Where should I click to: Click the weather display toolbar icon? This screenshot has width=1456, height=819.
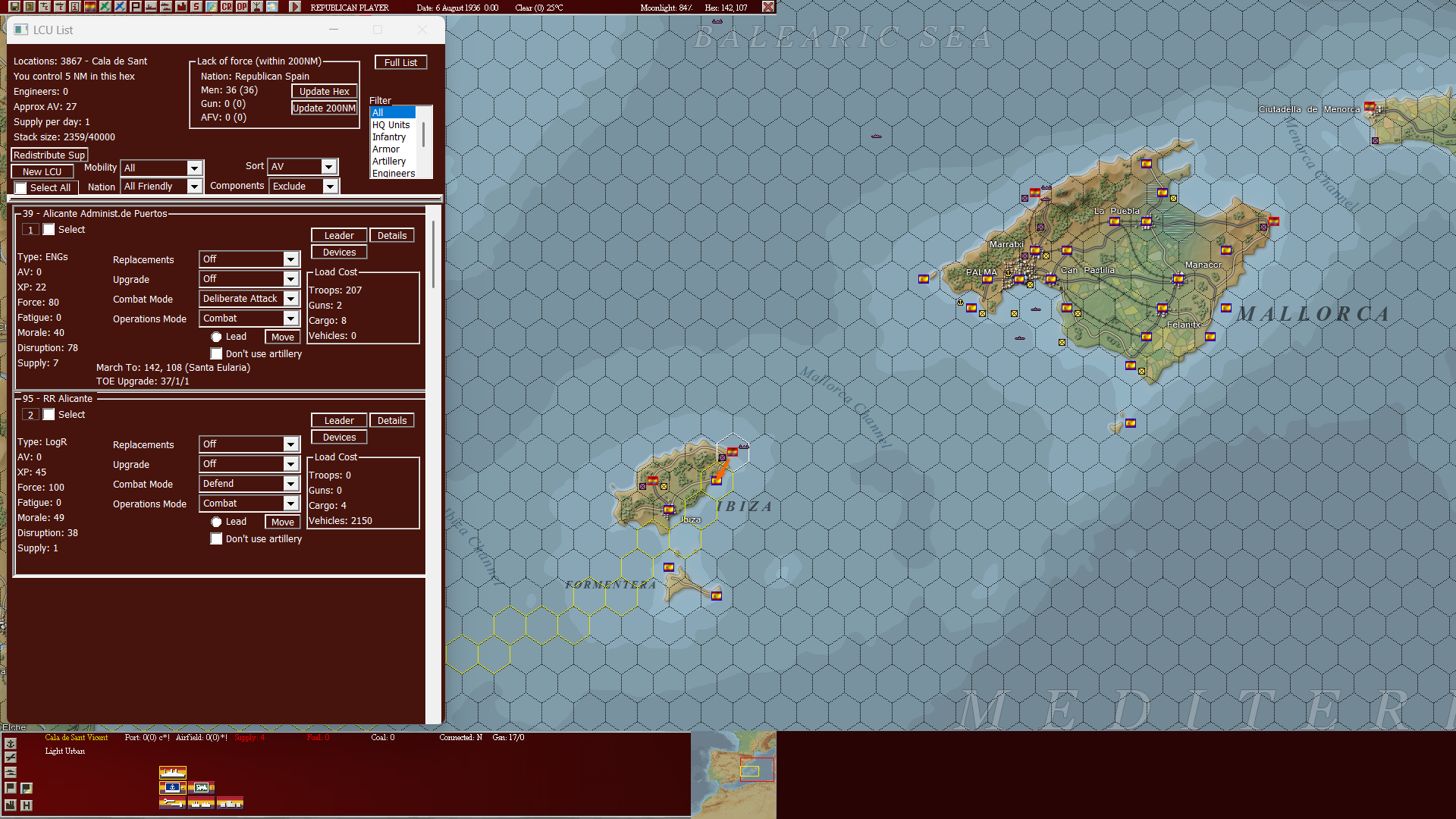point(271,8)
